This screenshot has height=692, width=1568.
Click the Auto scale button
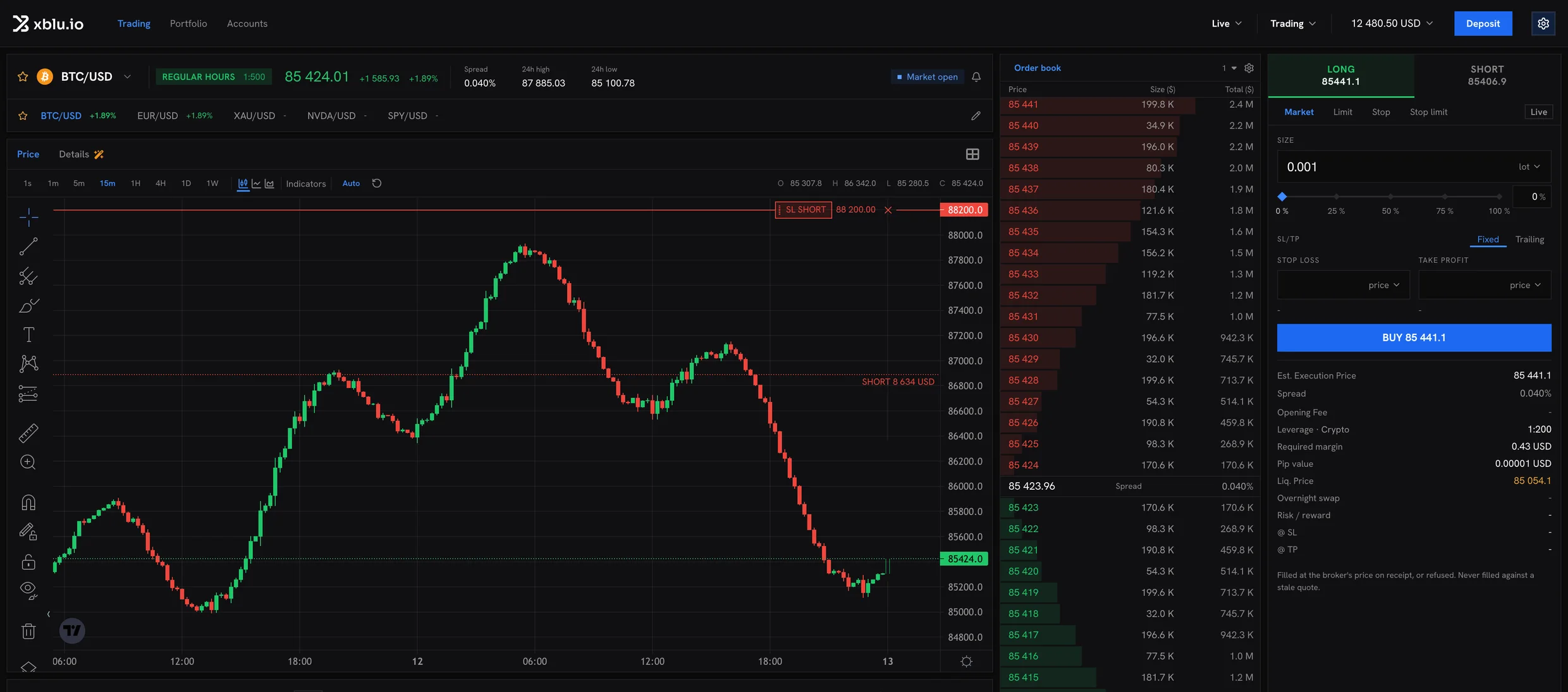[x=351, y=183]
